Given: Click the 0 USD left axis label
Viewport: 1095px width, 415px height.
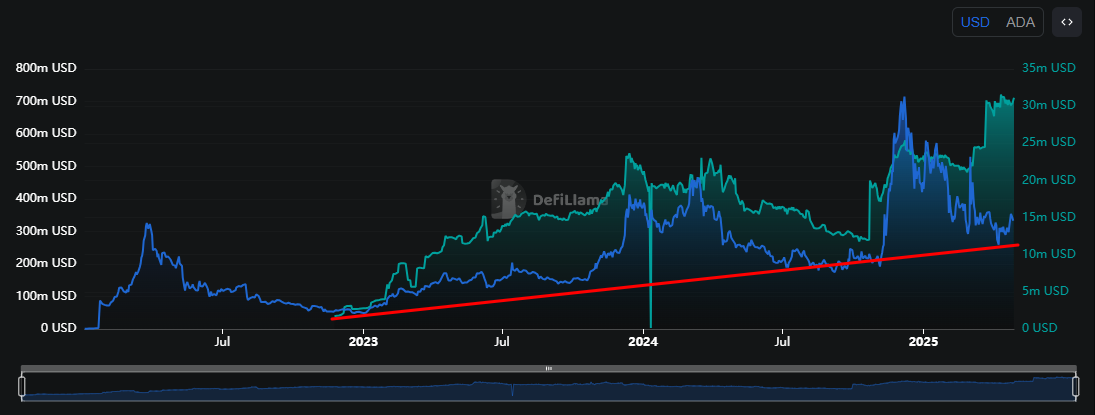Looking at the screenshot, I should click(x=59, y=328).
